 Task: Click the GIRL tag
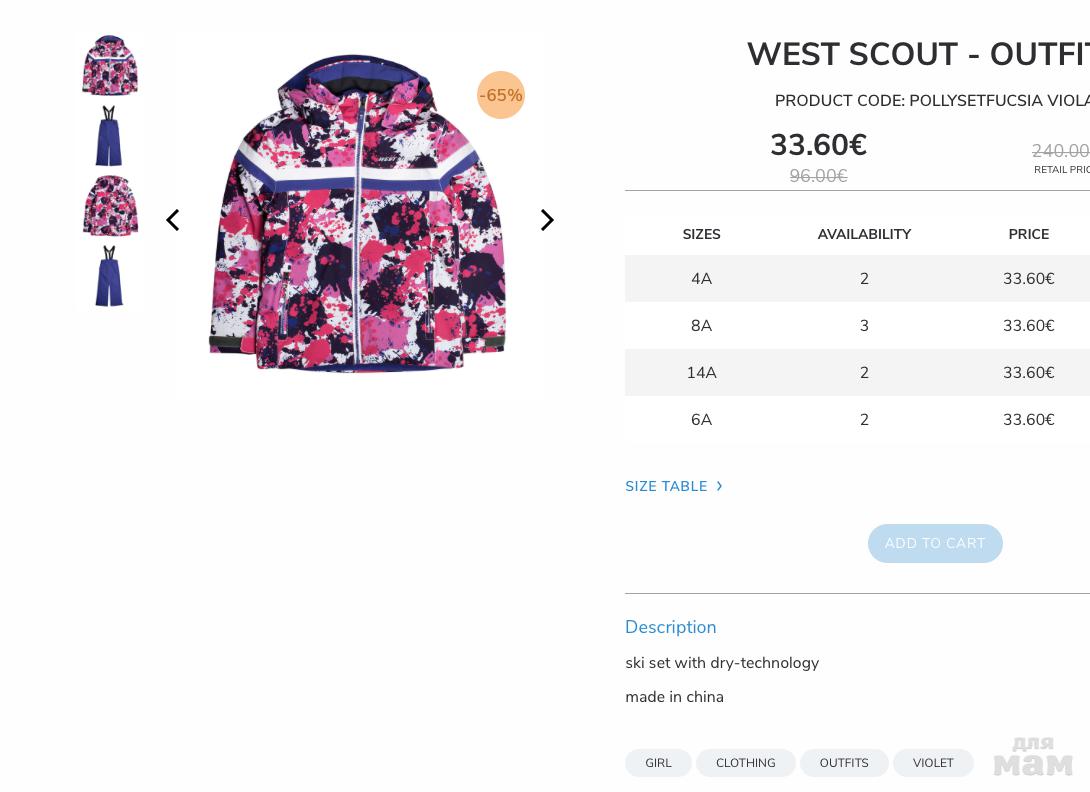point(658,763)
